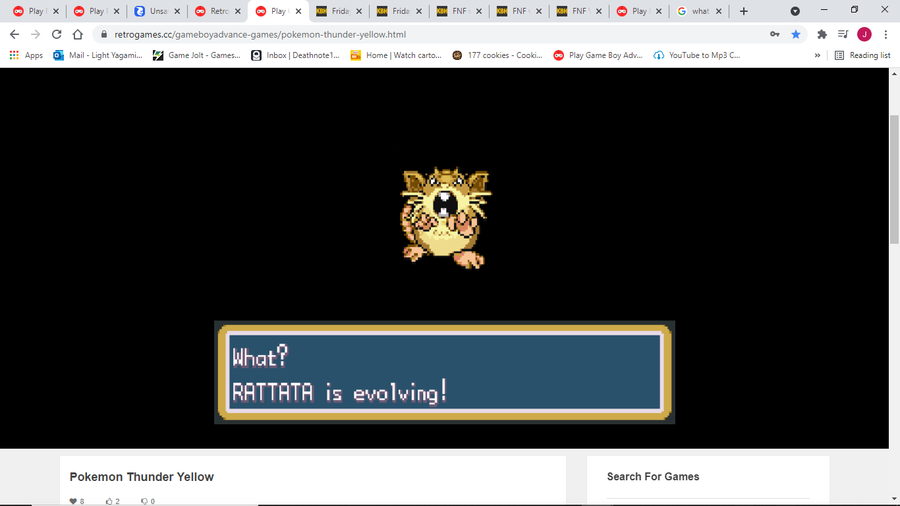Open Inbox Deathnote1 bookmark
The width and height of the screenshot is (900, 506).
click(296, 55)
